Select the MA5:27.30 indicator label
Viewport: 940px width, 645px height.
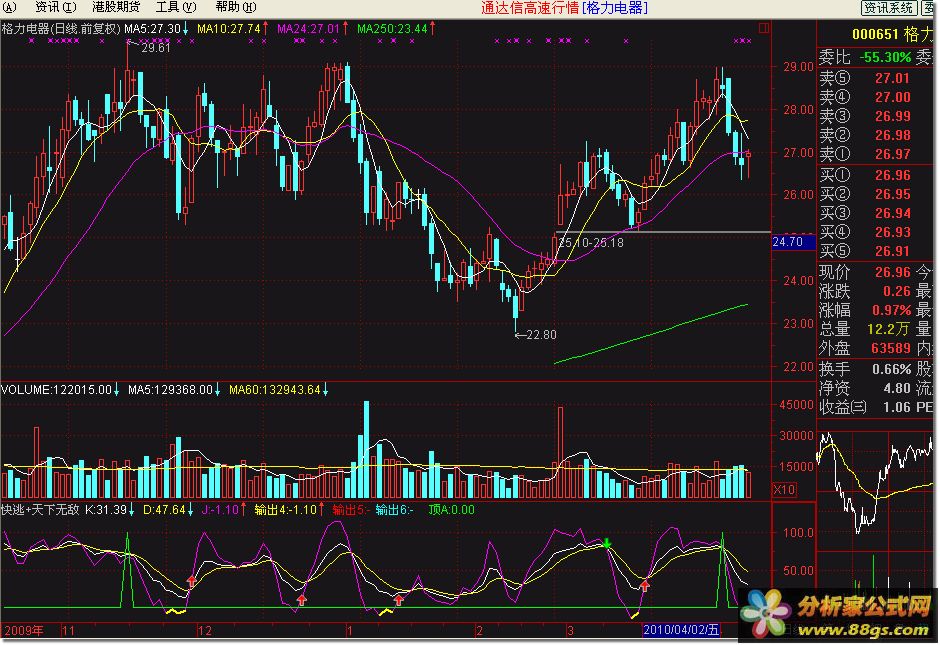156,28
